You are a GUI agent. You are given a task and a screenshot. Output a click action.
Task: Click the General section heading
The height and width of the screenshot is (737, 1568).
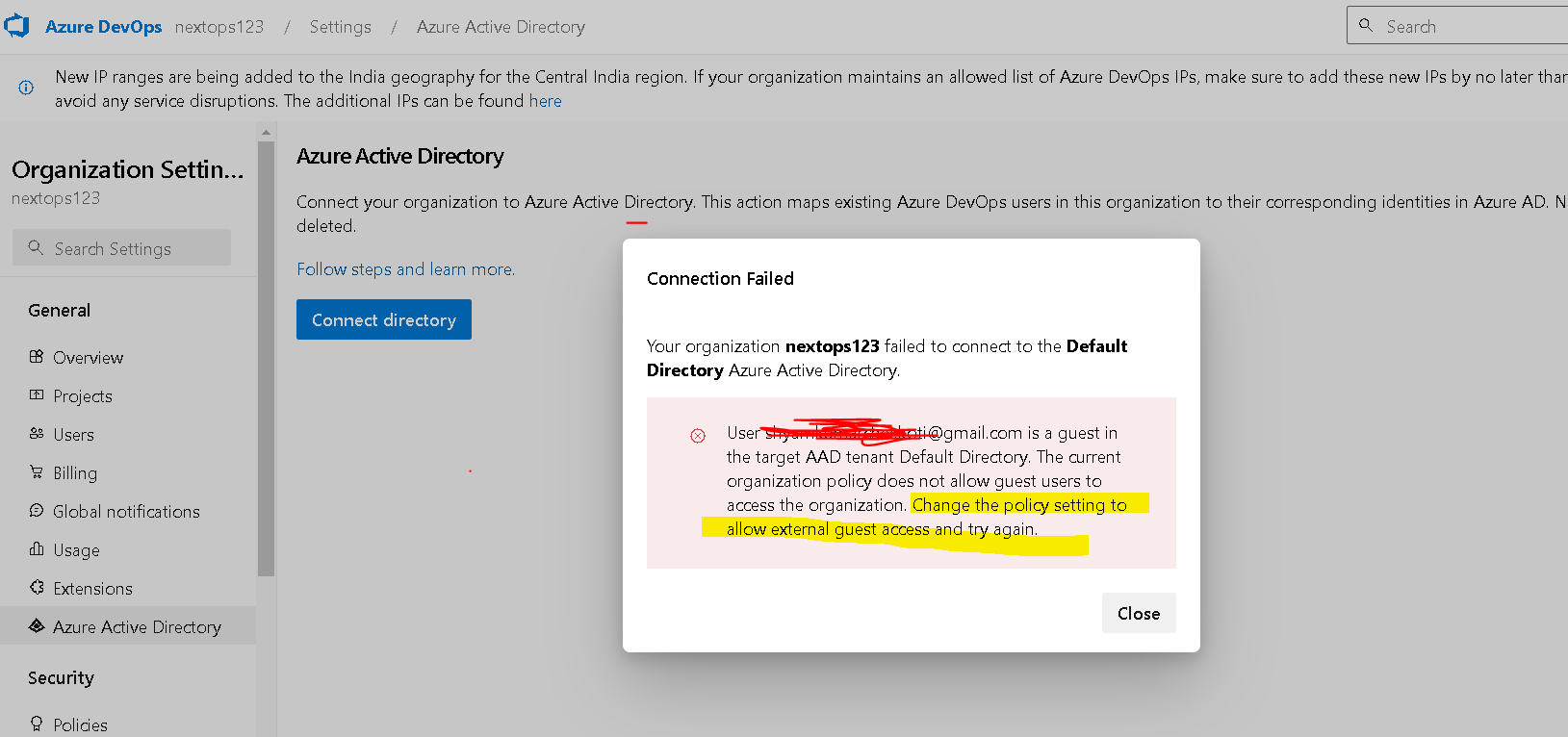60,311
